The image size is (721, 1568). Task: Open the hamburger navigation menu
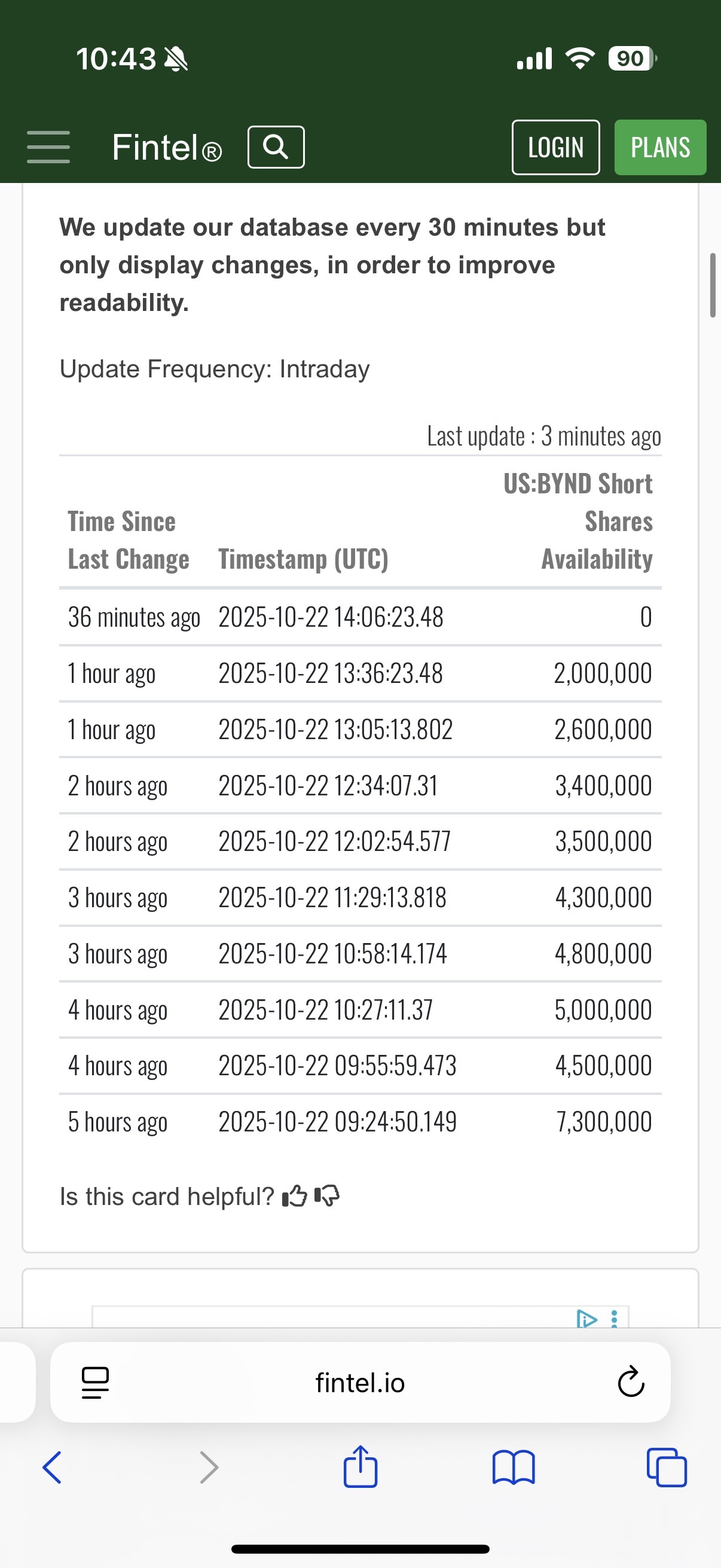48,147
